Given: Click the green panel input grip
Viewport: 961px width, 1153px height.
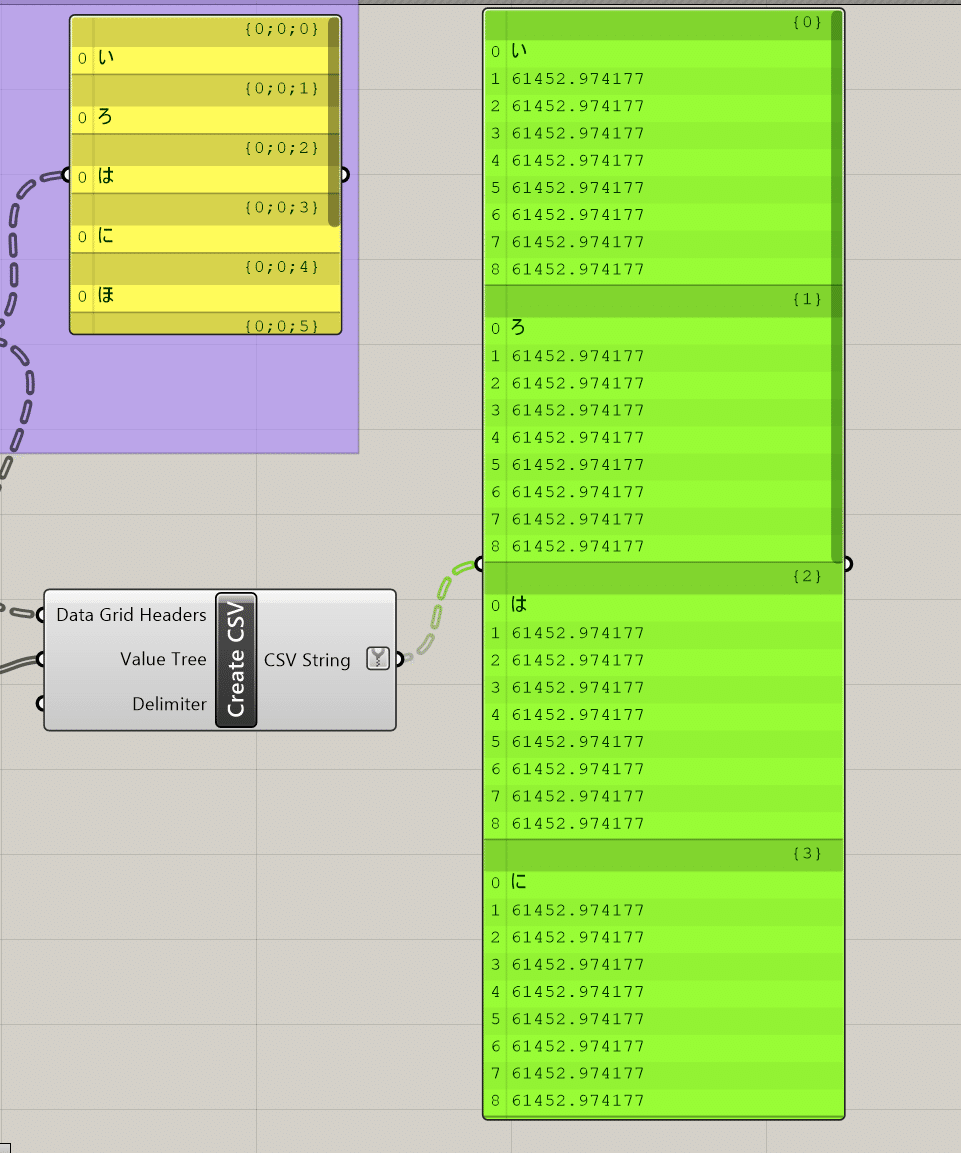Looking at the screenshot, I should 480,564.
